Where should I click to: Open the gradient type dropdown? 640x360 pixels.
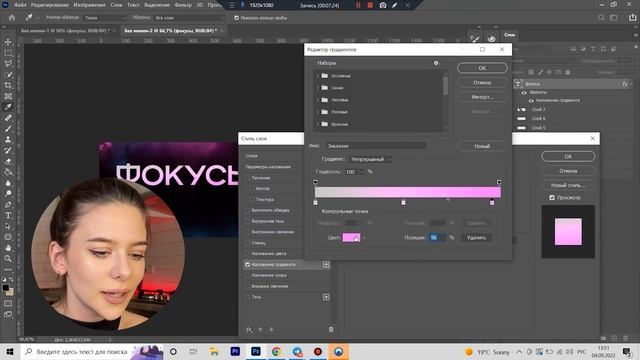coord(370,159)
